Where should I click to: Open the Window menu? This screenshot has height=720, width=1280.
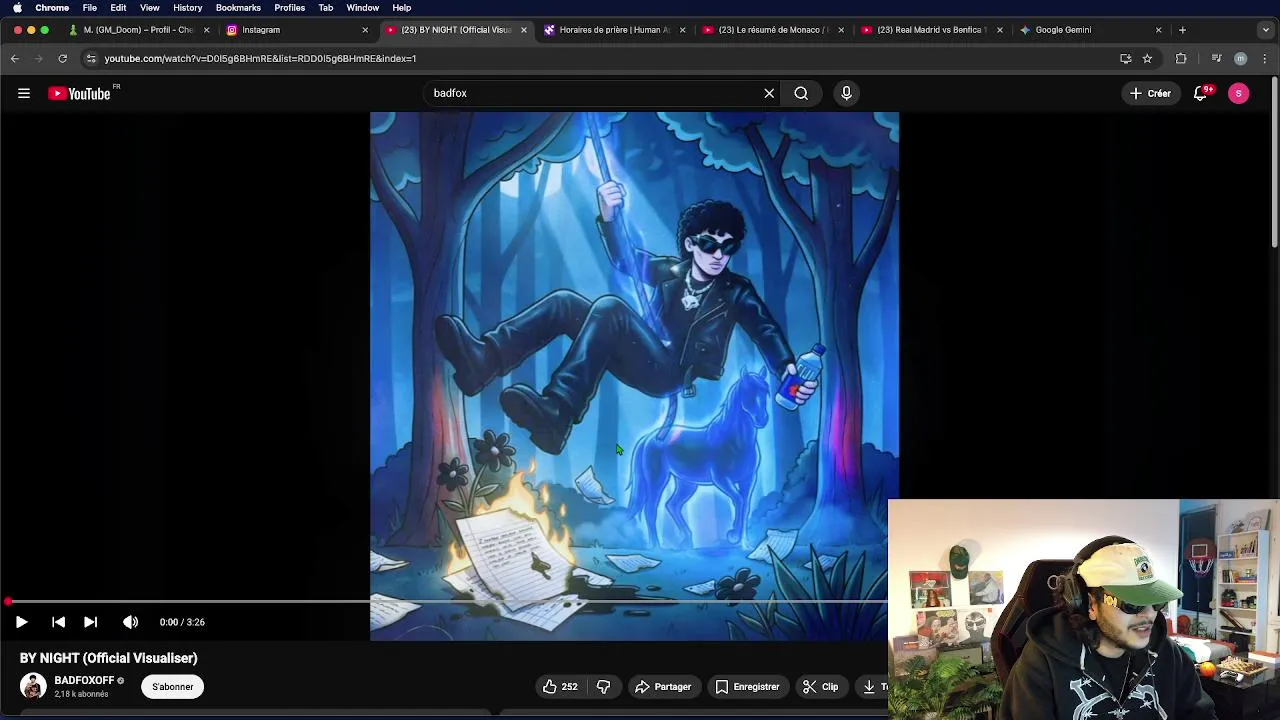coord(362,8)
